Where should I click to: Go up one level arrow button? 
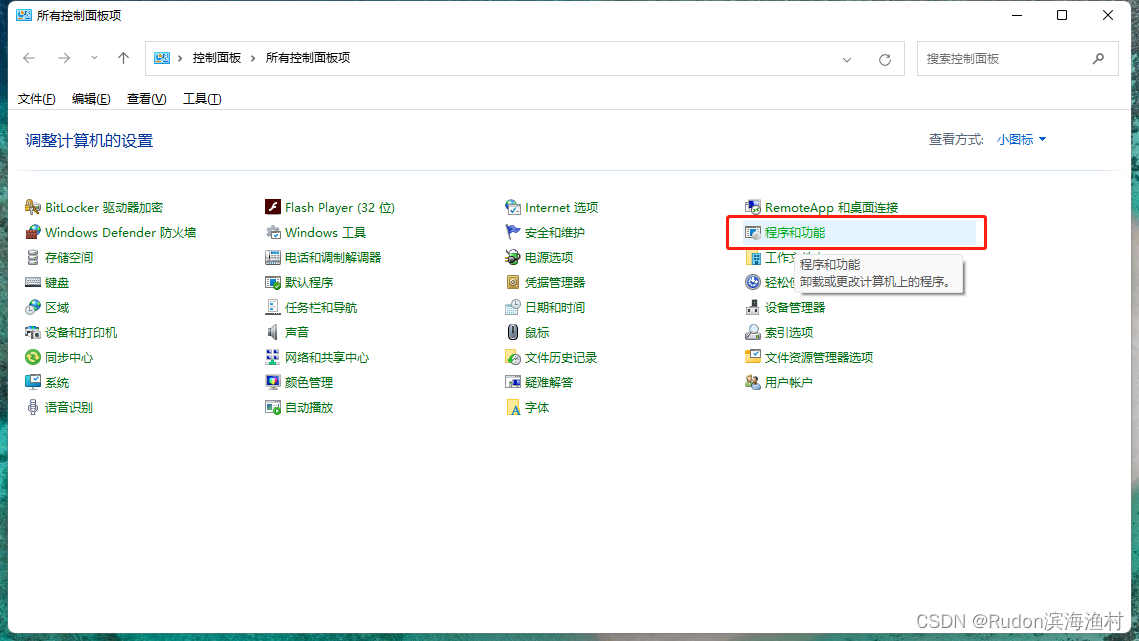pyautogui.click(x=123, y=58)
